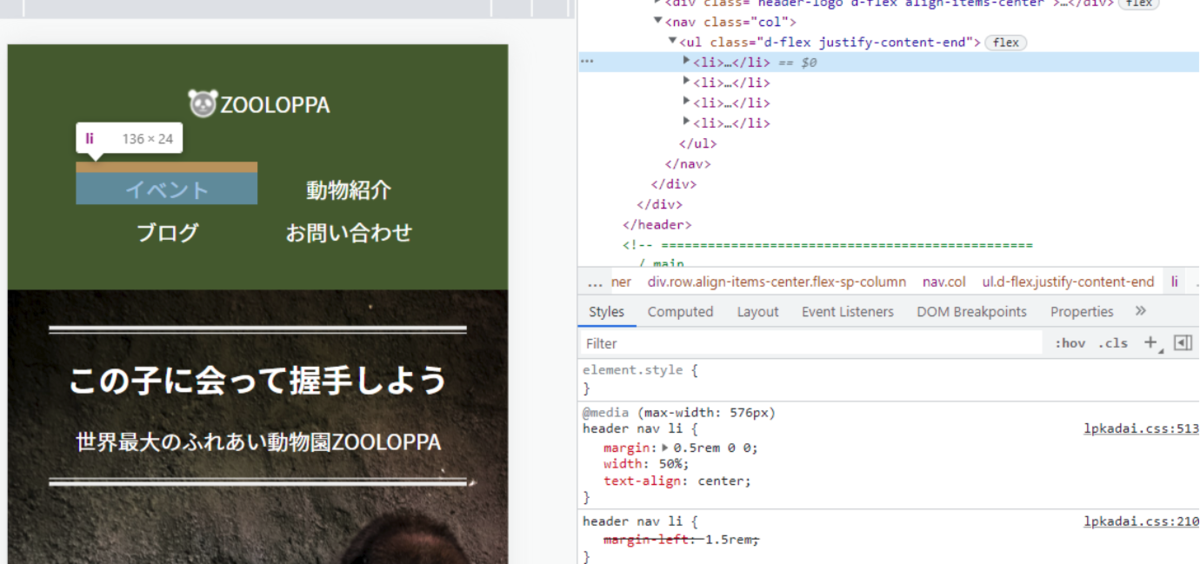The image size is (1200, 564).
Task: Show hidden breadcrumbs via the leading ellipsis
Action: click(x=595, y=283)
